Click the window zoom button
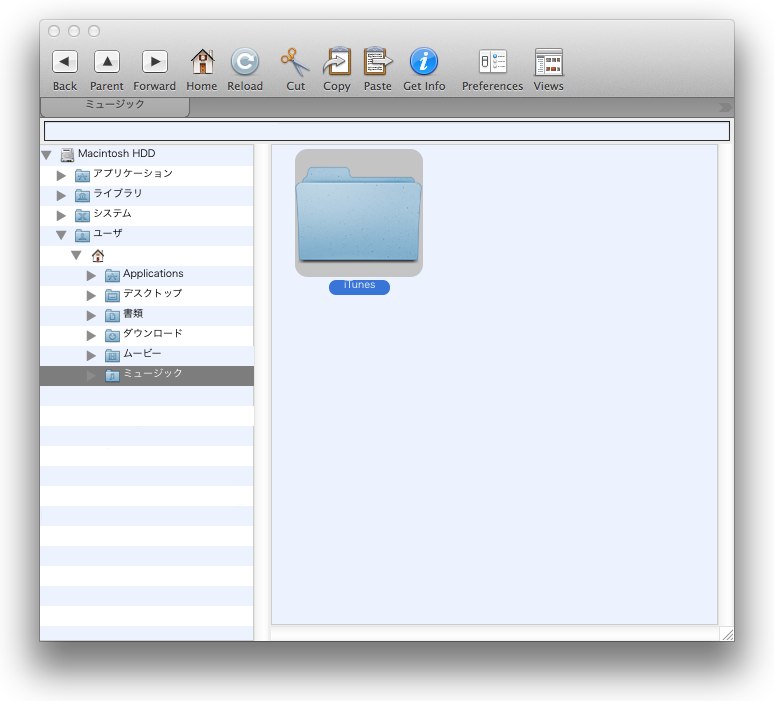Image resolution: width=774 pixels, height=701 pixels. (94, 31)
